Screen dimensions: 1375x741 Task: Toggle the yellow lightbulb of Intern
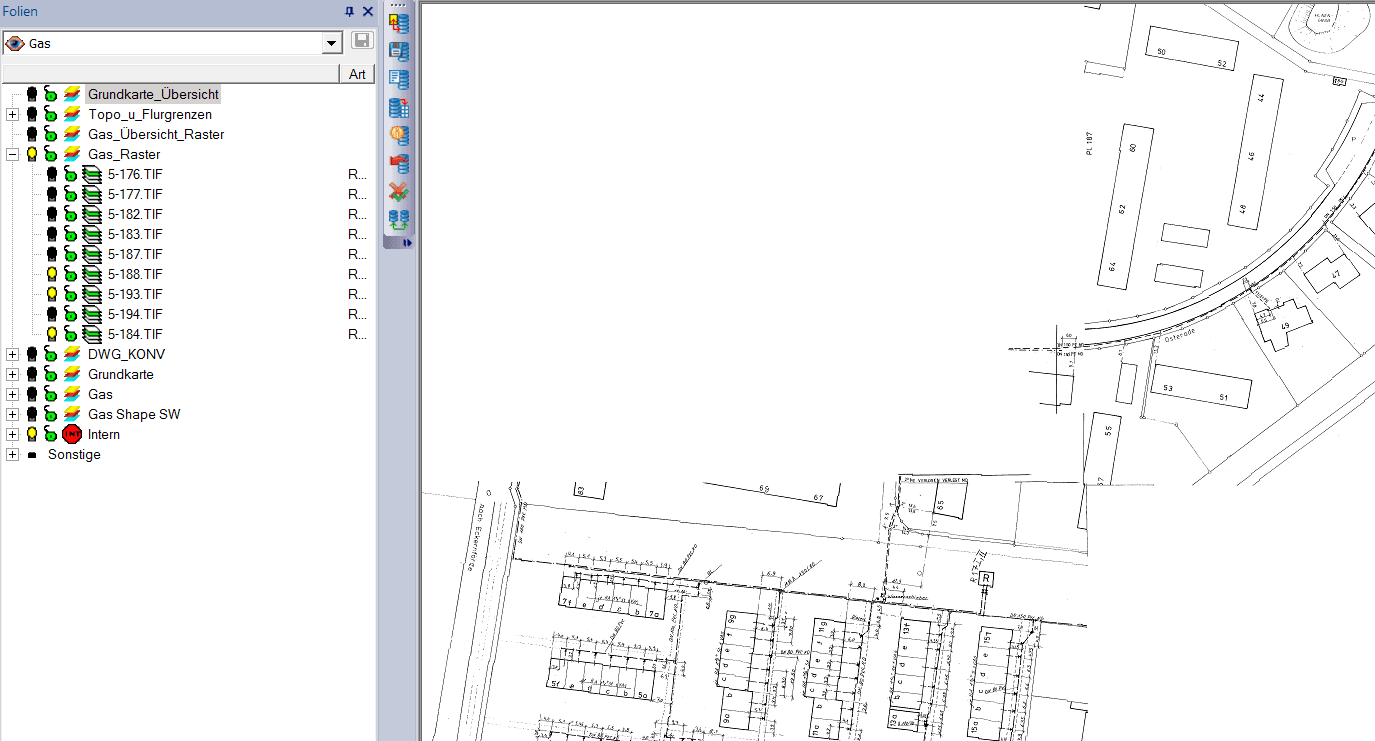coord(32,434)
